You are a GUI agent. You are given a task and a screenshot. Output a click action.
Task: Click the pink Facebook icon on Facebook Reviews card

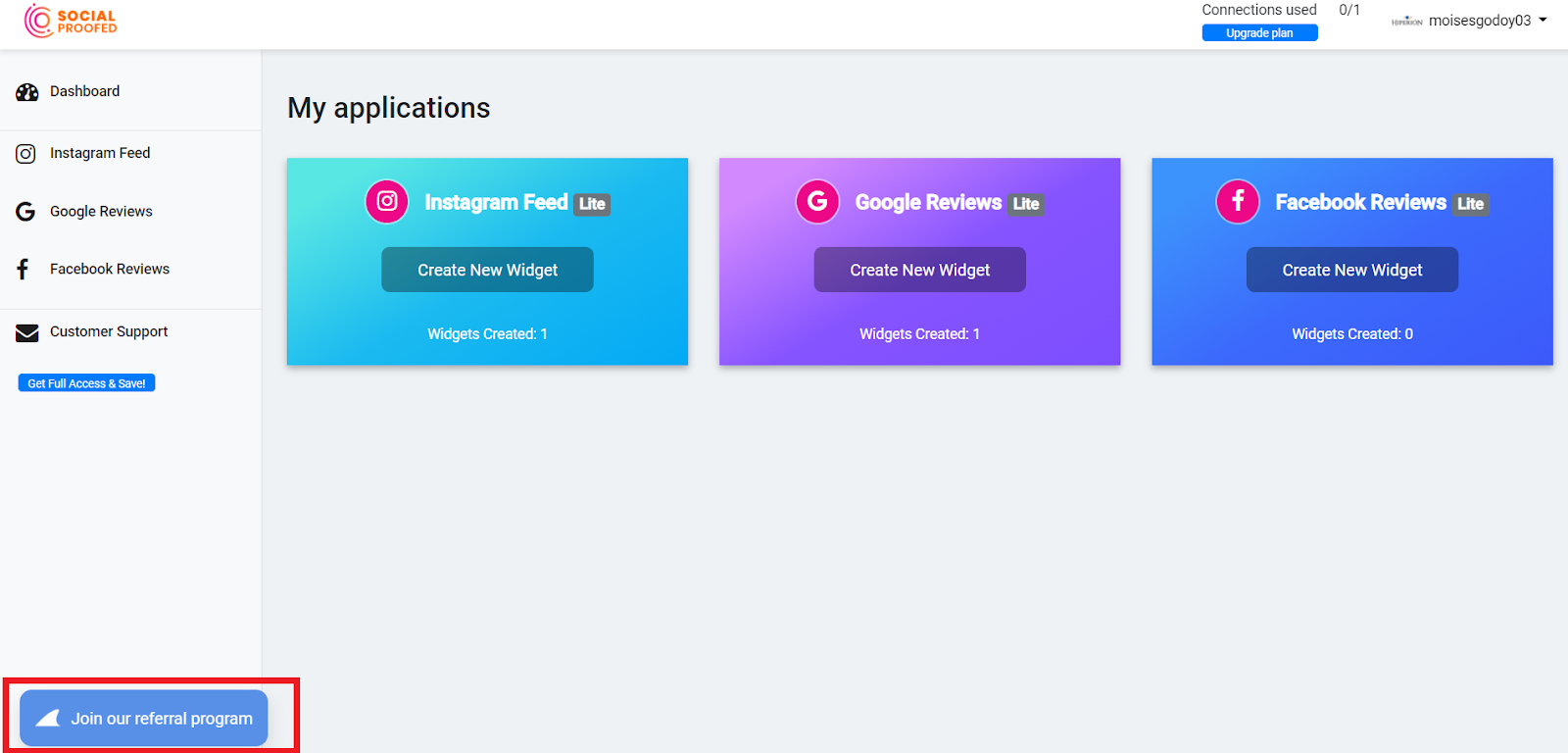click(x=1238, y=202)
